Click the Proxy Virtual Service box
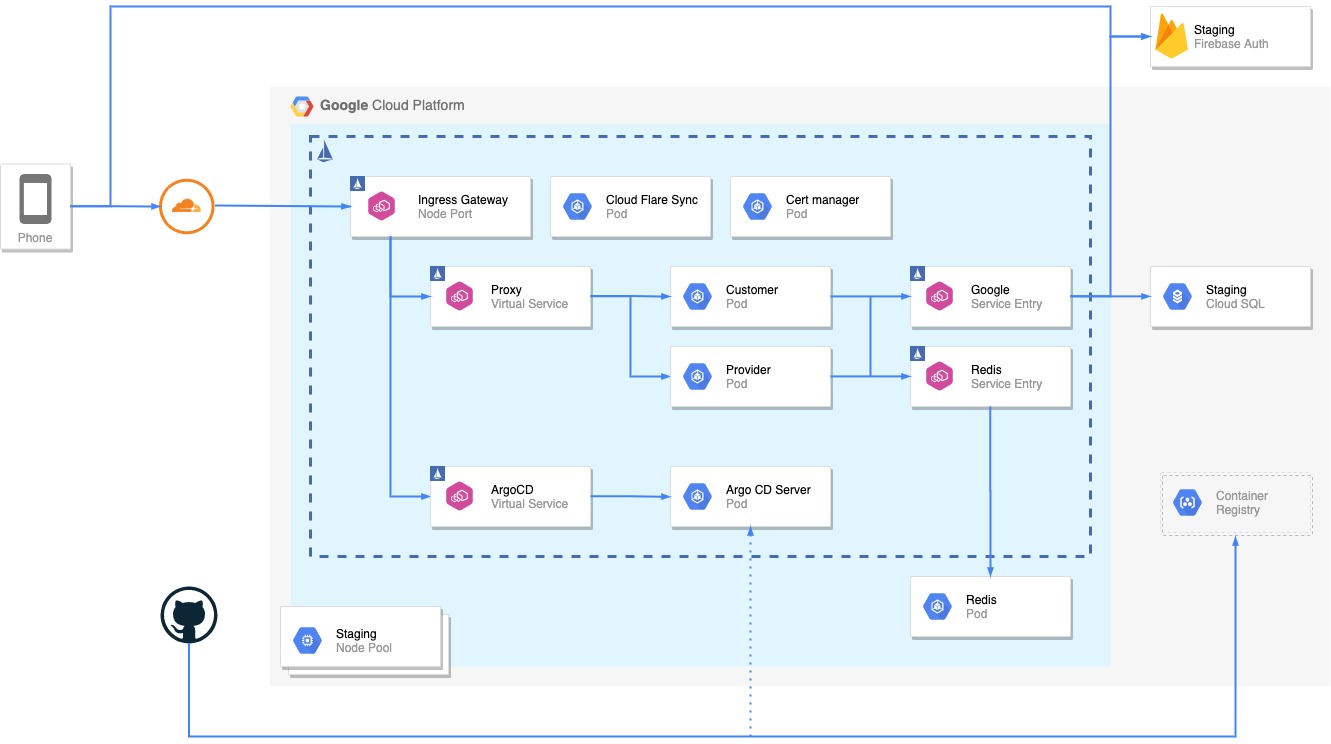 click(511, 296)
